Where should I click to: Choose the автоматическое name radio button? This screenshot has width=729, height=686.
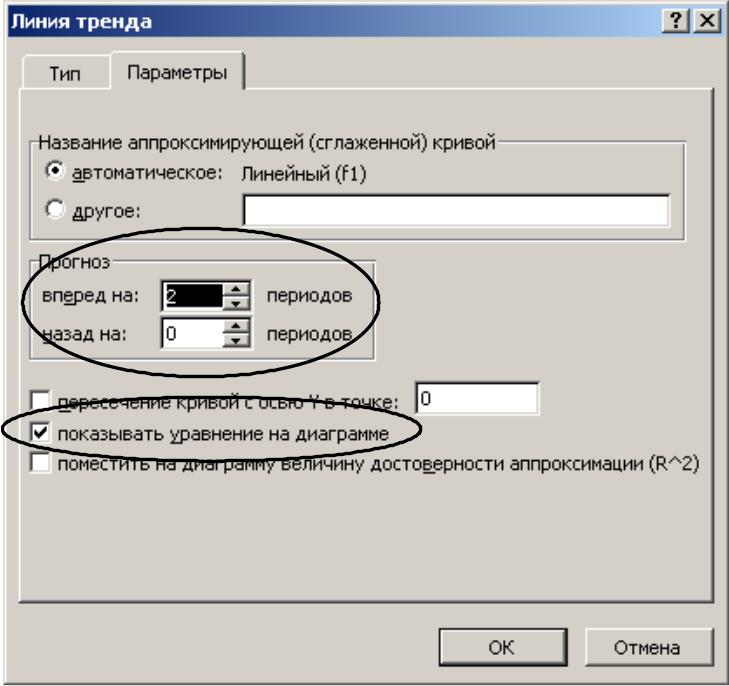pyautogui.click(x=55, y=172)
